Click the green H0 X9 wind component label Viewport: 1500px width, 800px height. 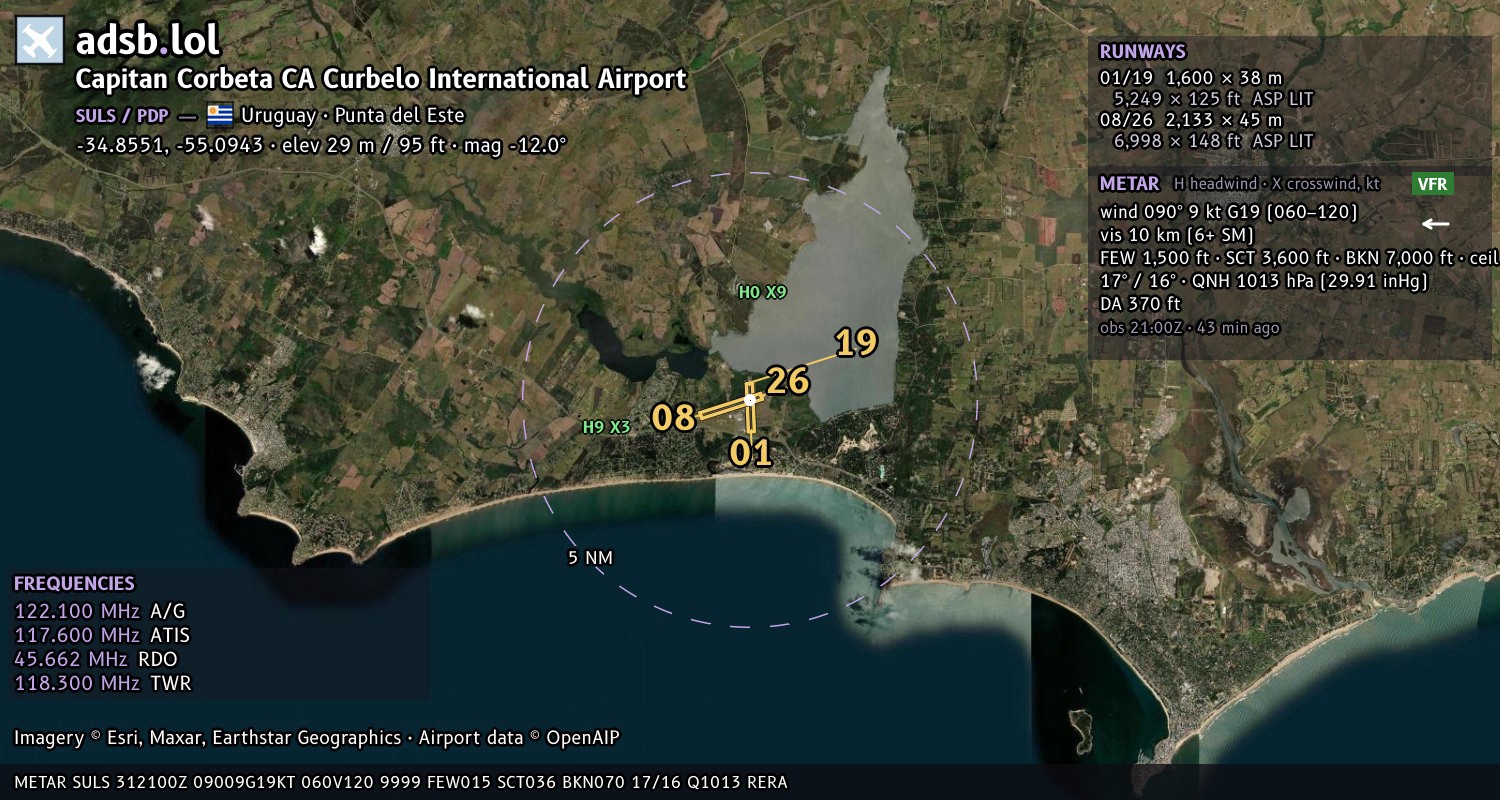pyautogui.click(x=763, y=292)
